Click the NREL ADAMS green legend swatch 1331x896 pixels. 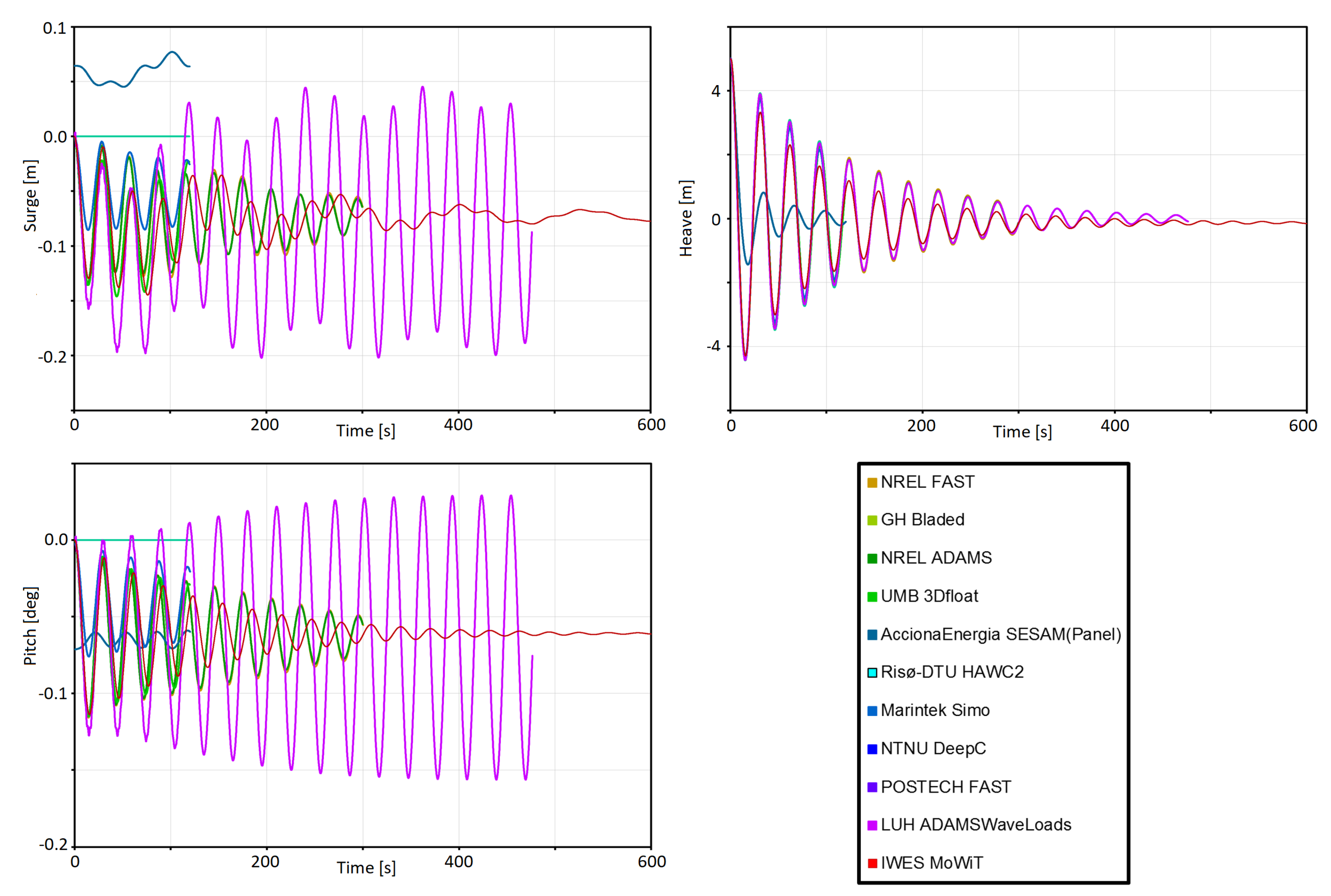coord(872,559)
